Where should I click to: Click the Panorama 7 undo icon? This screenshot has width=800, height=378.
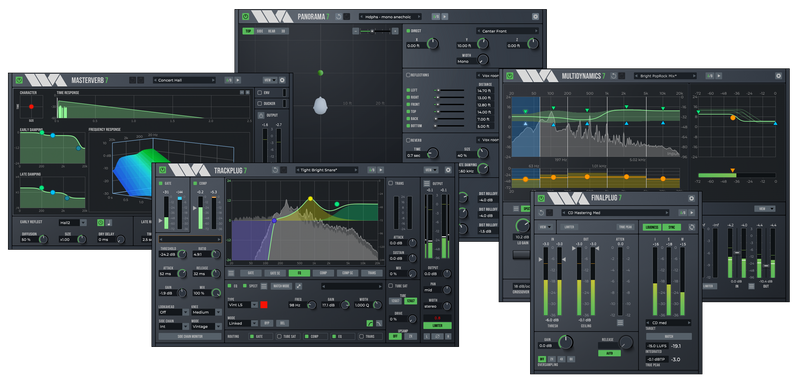pos(339,16)
